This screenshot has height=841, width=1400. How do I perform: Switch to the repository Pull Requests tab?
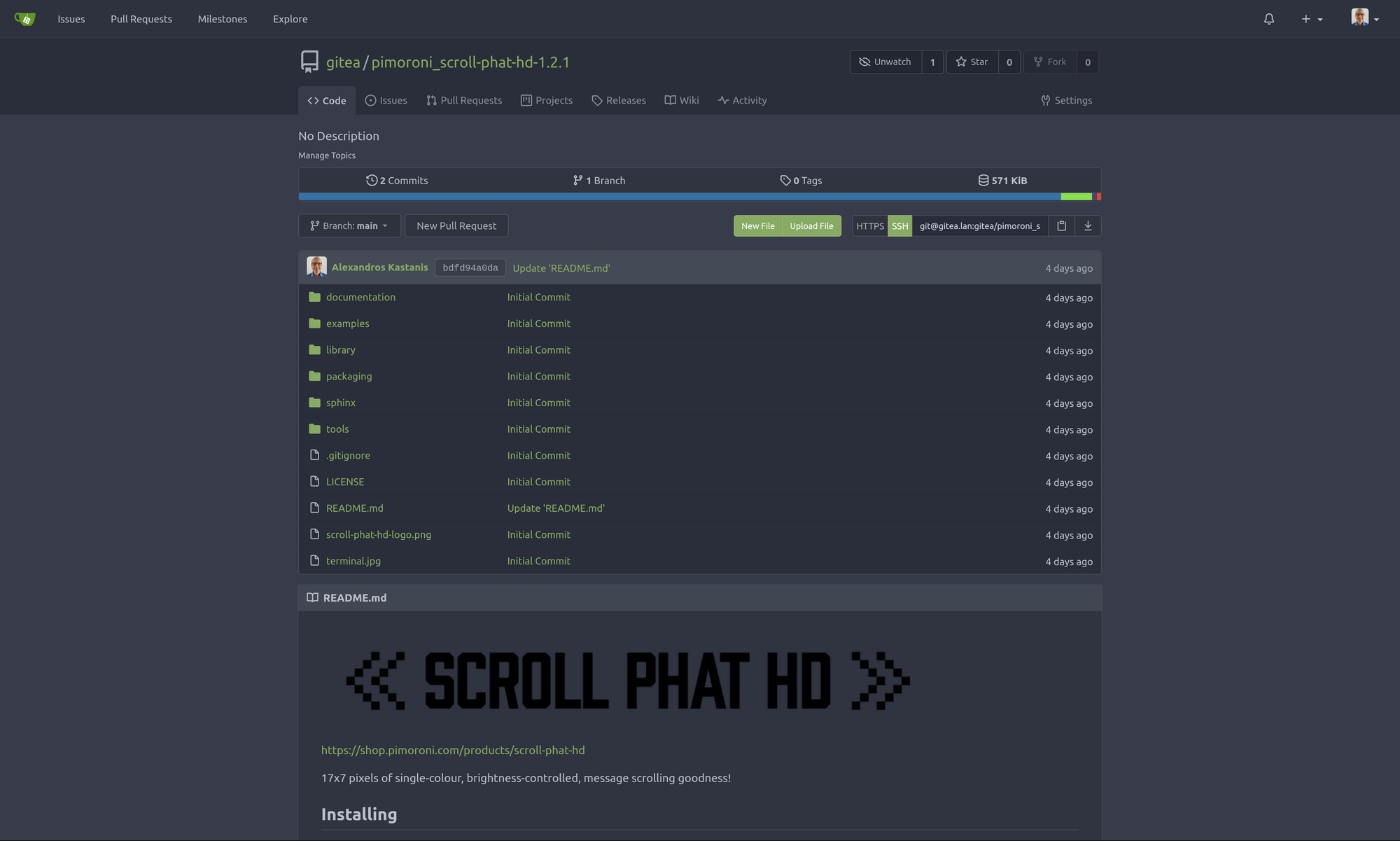(x=464, y=100)
